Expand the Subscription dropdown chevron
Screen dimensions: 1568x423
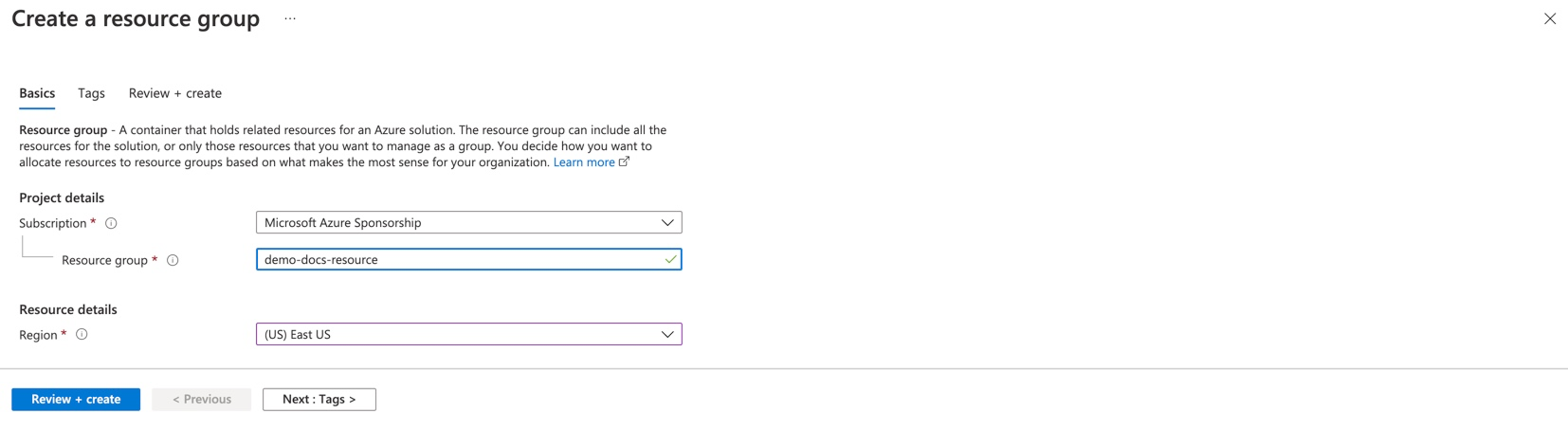pos(668,223)
